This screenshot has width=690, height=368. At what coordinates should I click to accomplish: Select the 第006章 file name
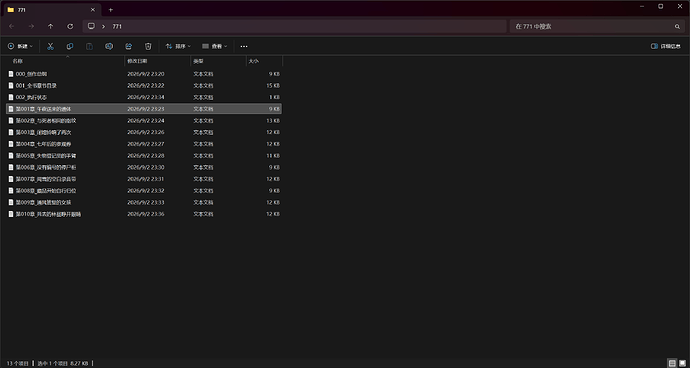tap(46, 167)
